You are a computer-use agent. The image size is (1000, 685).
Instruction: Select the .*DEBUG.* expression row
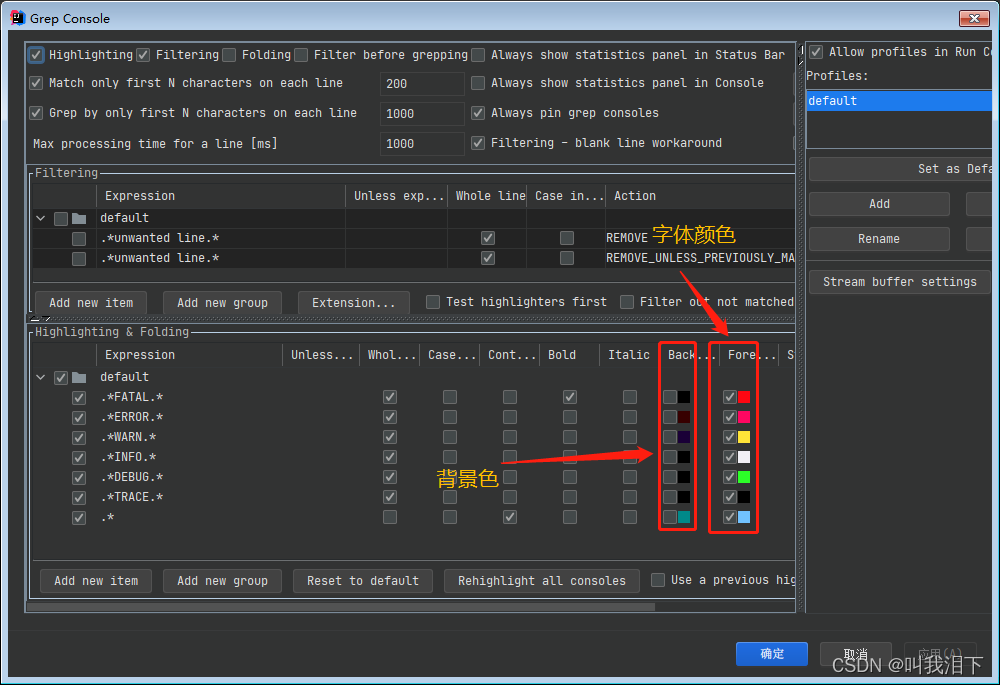click(131, 477)
